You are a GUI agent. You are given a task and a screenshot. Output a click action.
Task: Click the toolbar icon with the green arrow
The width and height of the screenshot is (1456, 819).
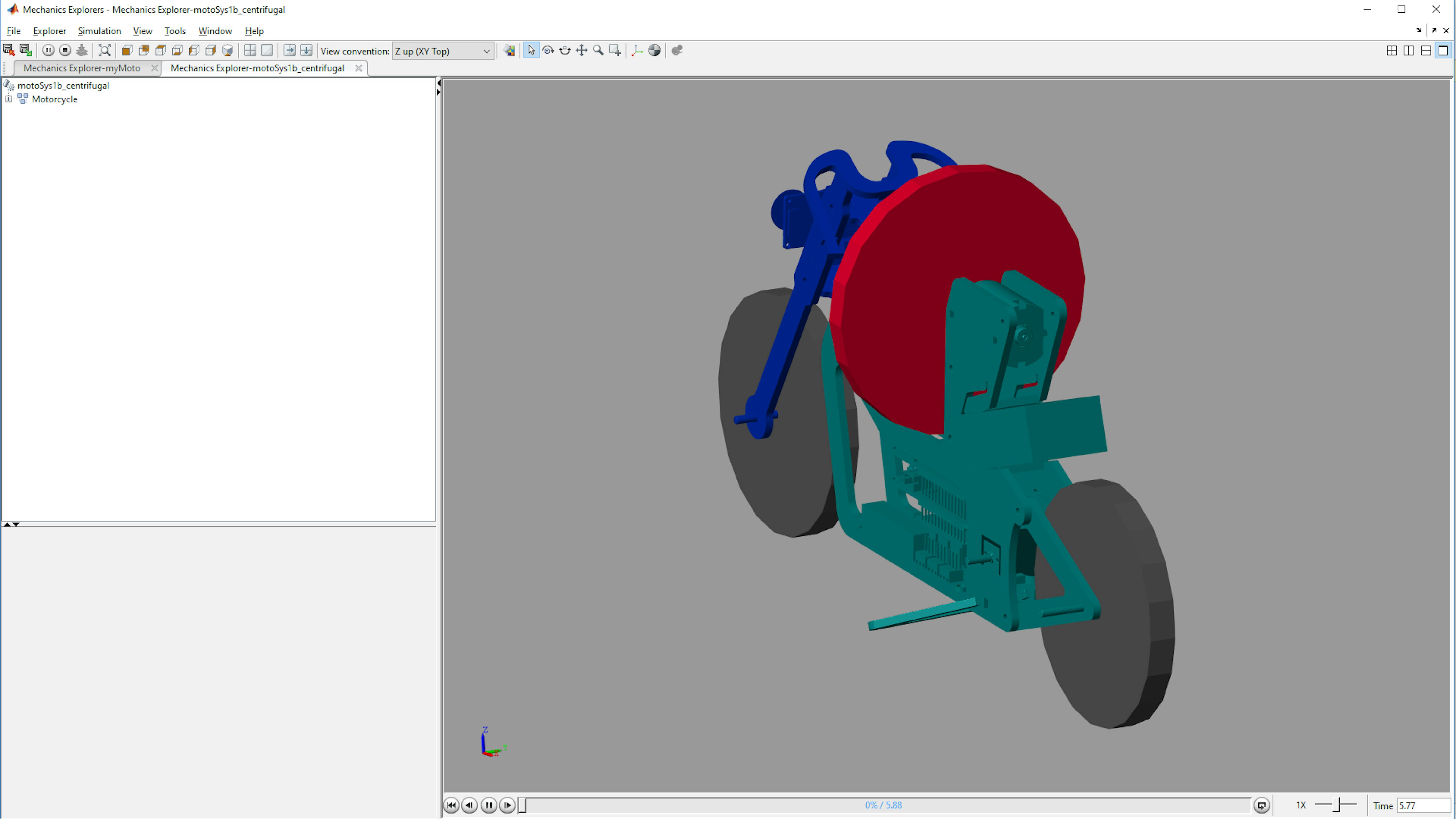tap(25, 50)
